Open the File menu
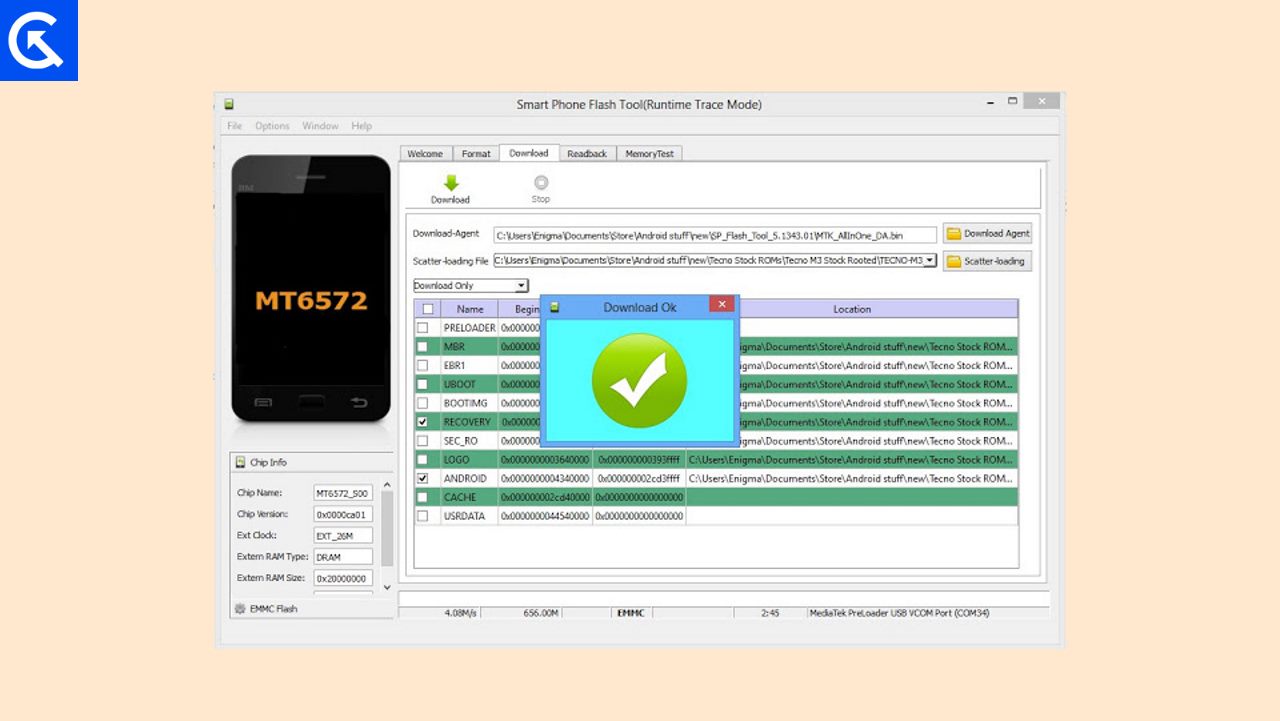Screen dimensions: 1280x721 click(234, 126)
